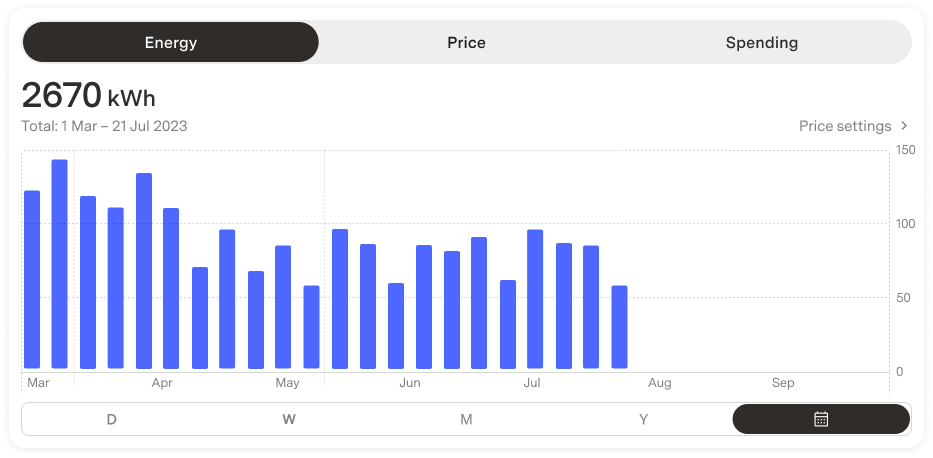The height and width of the screenshot is (458, 933).
Task: Click the 2670 kWh total value
Action: pos(88,96)
